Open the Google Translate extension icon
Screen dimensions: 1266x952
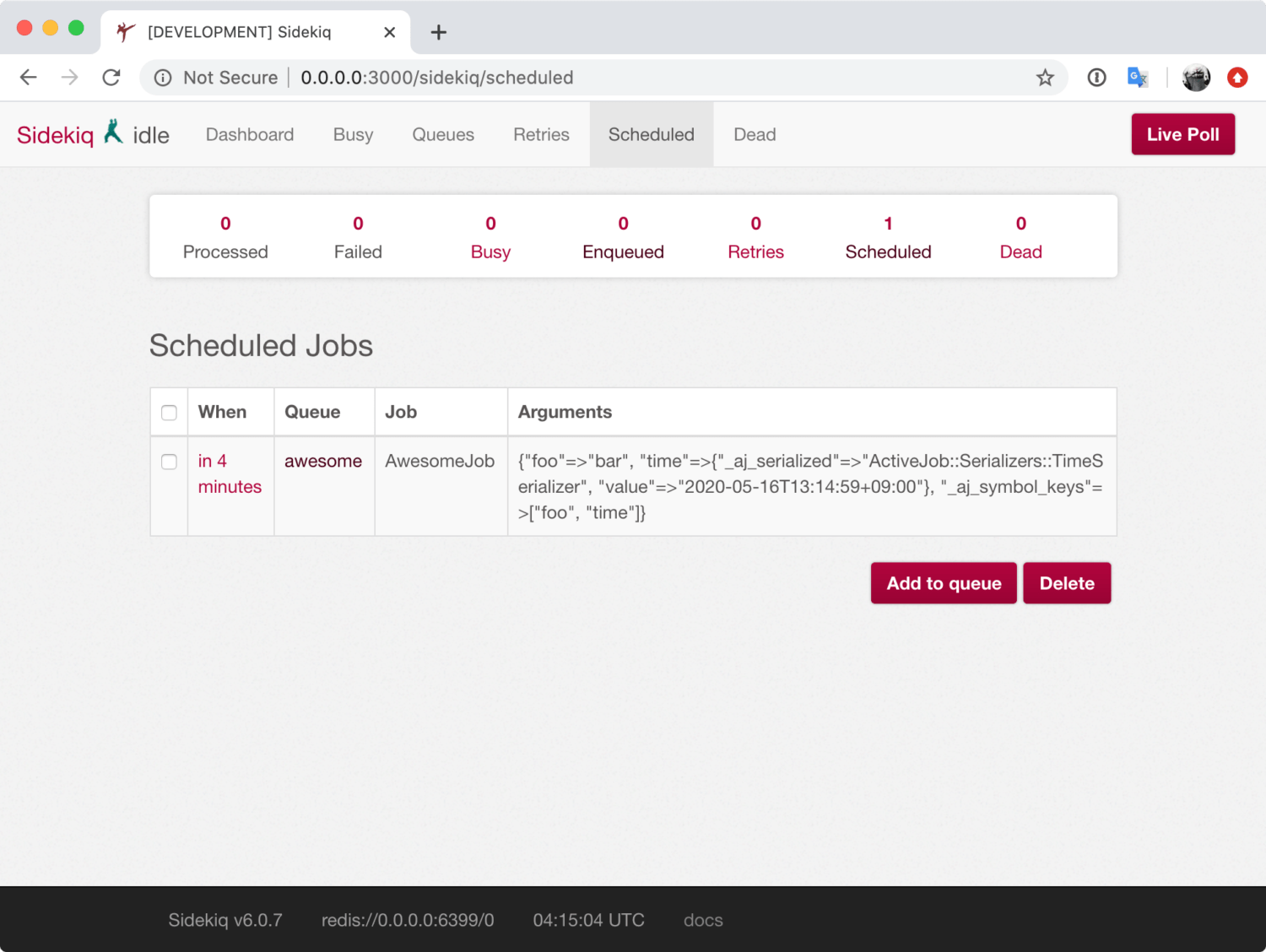coord(1137,78)
